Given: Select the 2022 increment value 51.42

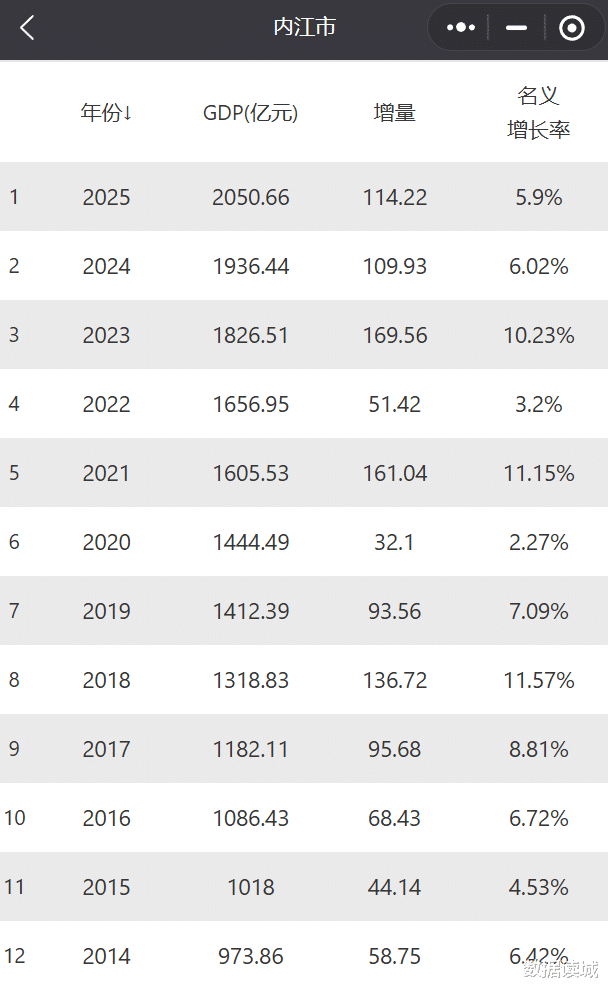Looking at the screenshot, I should [x=394, y=405].
